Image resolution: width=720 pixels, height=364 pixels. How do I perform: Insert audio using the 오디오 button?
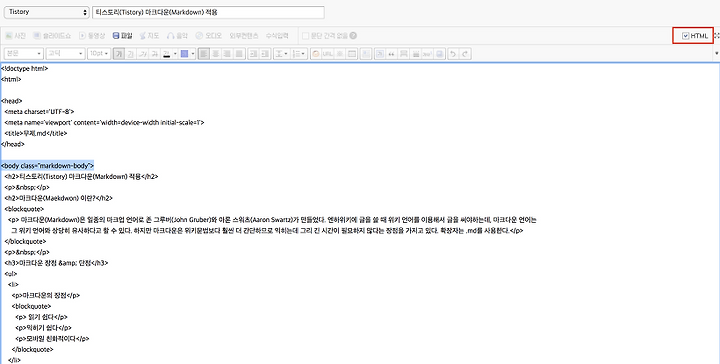point(208,36)
